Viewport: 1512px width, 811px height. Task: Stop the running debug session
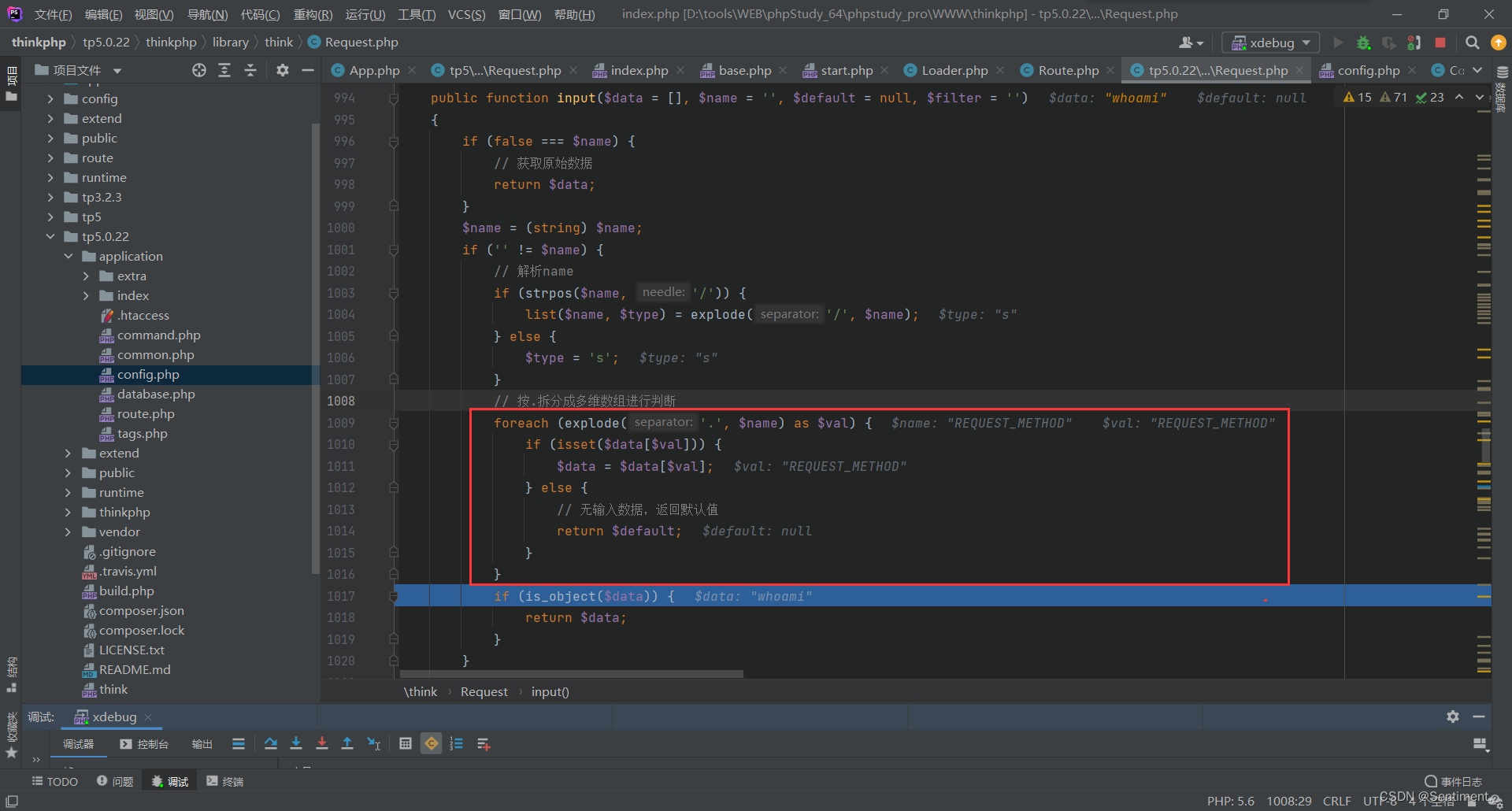click(1440, 43)
